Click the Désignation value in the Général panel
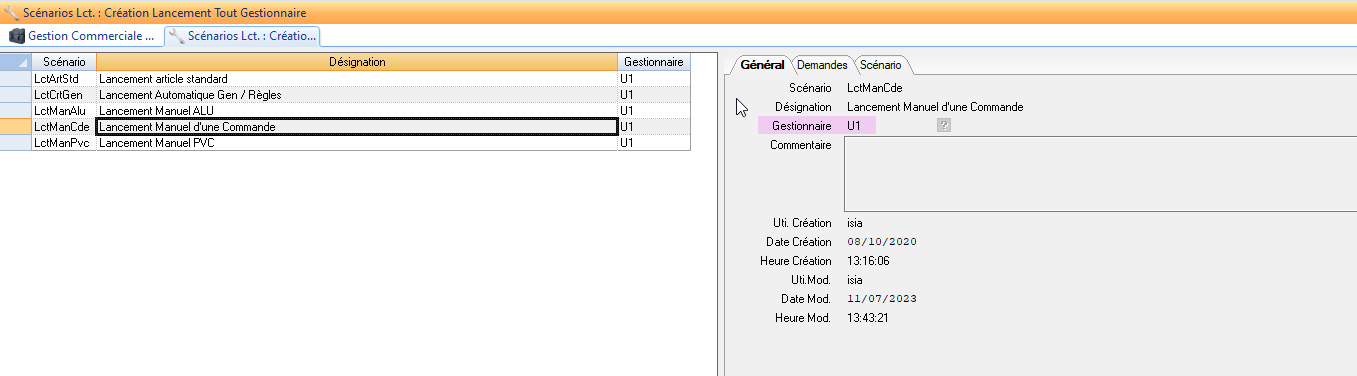The width and height of the screenshot is (1357, 376). click(934, 107)
